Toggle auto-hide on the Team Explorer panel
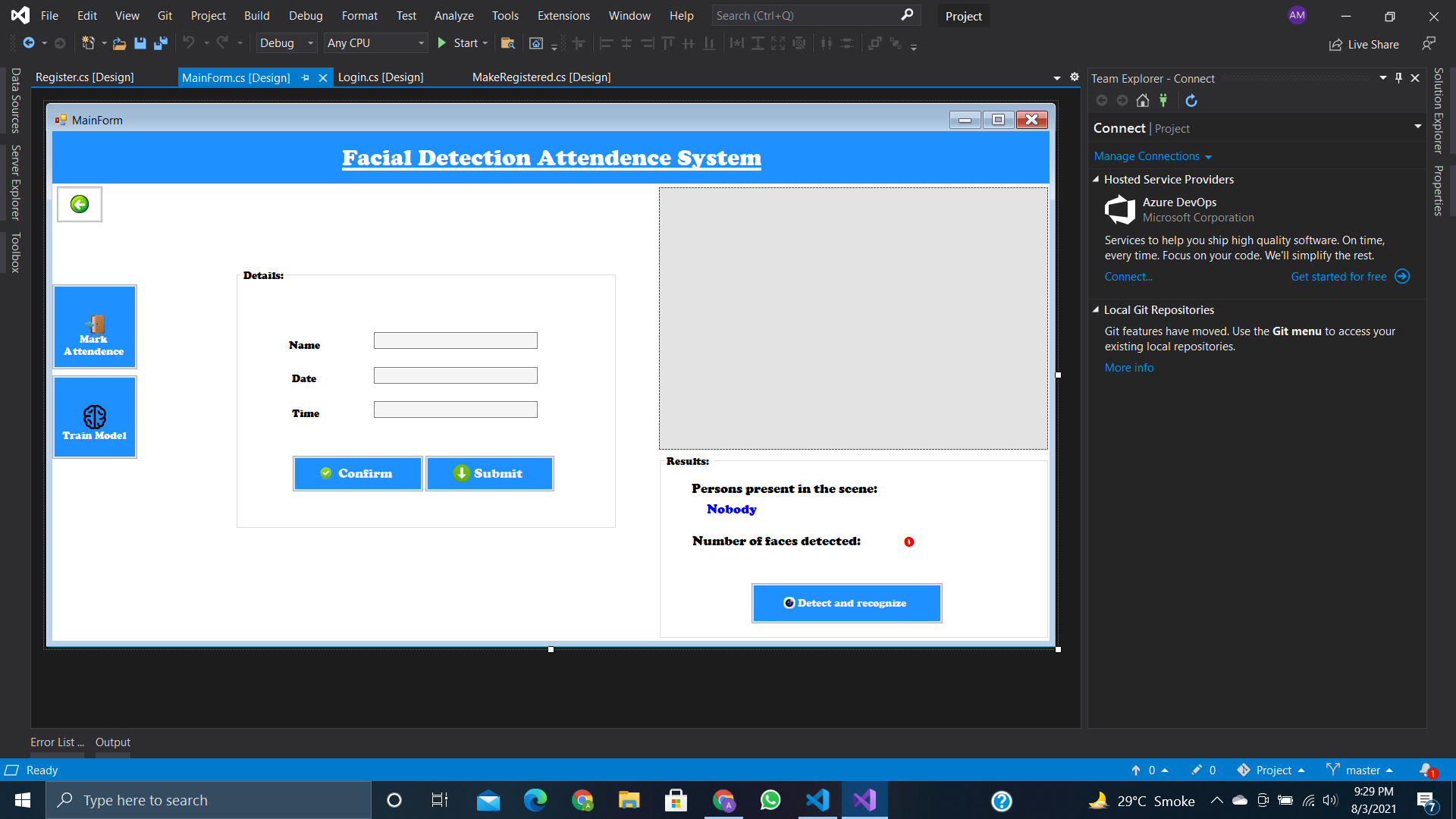This screenshot has width=1456, height=819. (1398, 77)
